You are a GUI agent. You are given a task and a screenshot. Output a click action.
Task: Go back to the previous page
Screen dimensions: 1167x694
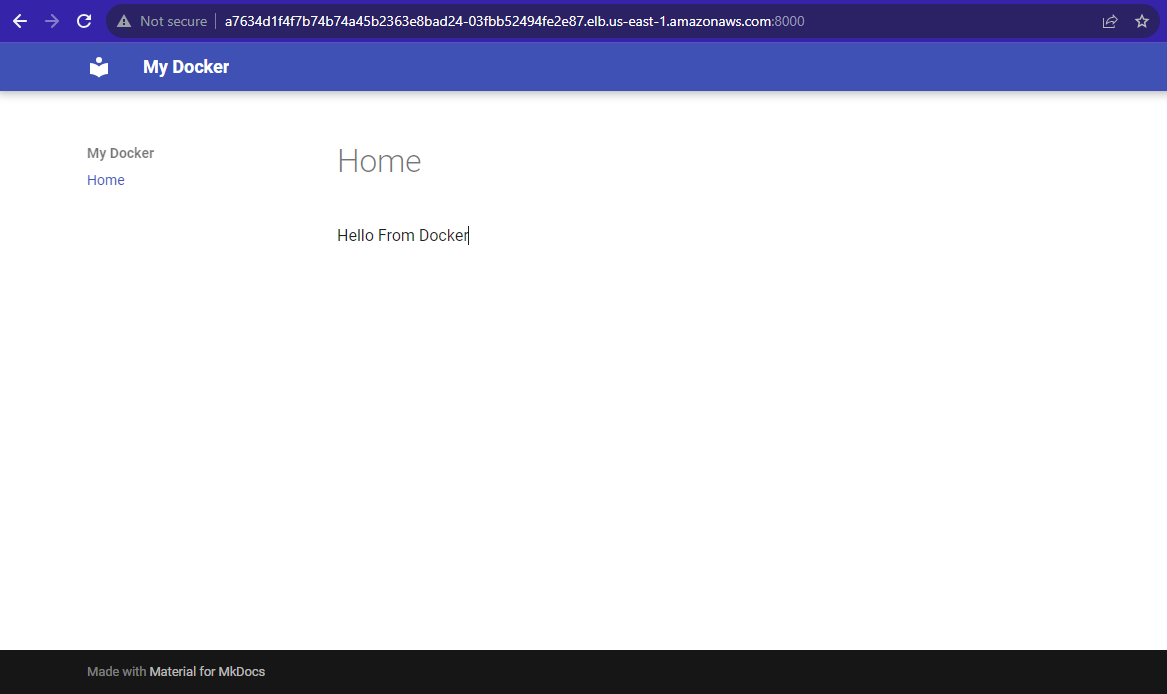20,21
